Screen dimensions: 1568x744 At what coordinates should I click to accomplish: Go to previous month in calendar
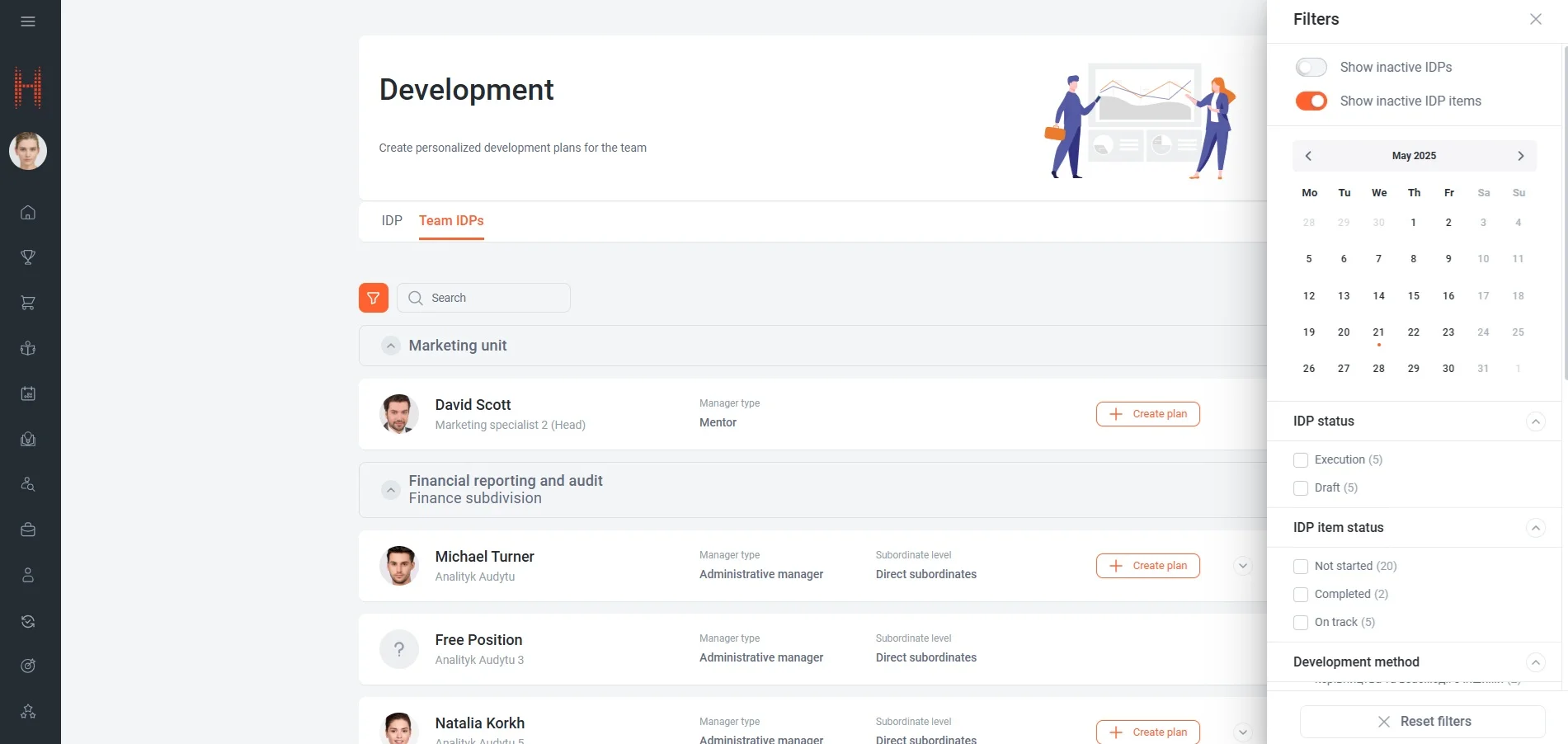pos(1308,156)
